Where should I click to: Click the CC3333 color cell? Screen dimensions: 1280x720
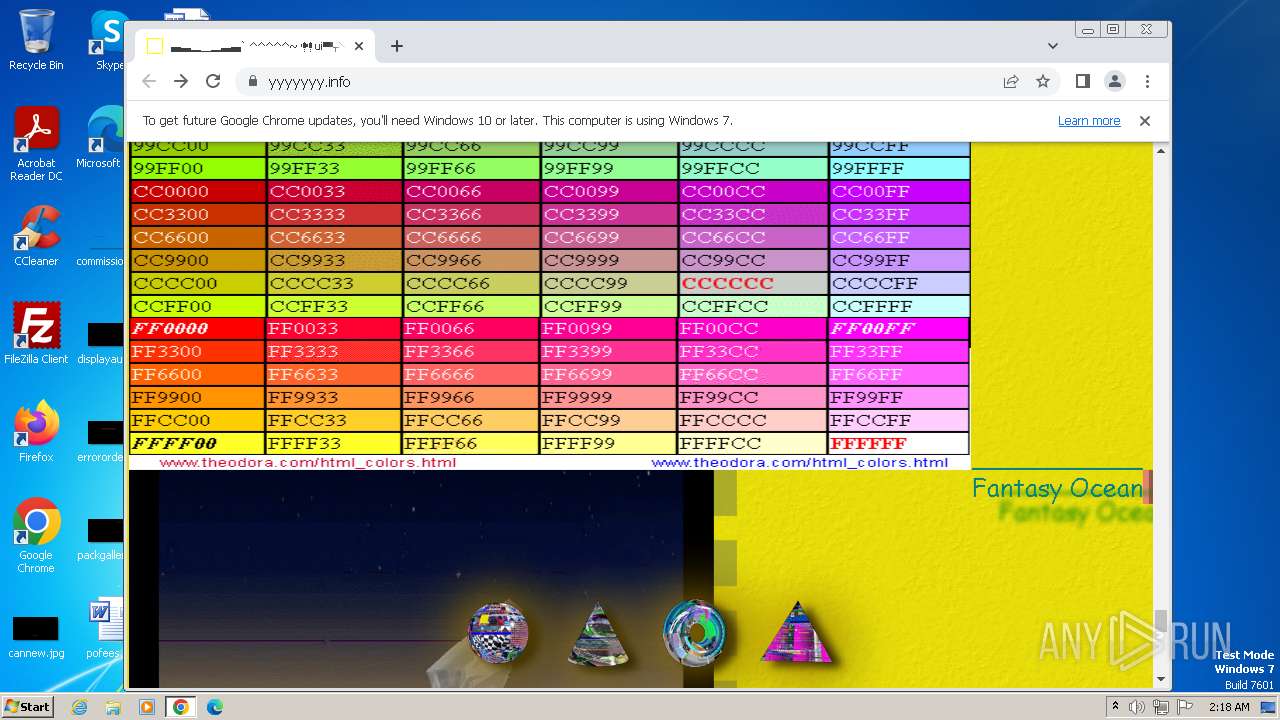[x=334, y=214]
